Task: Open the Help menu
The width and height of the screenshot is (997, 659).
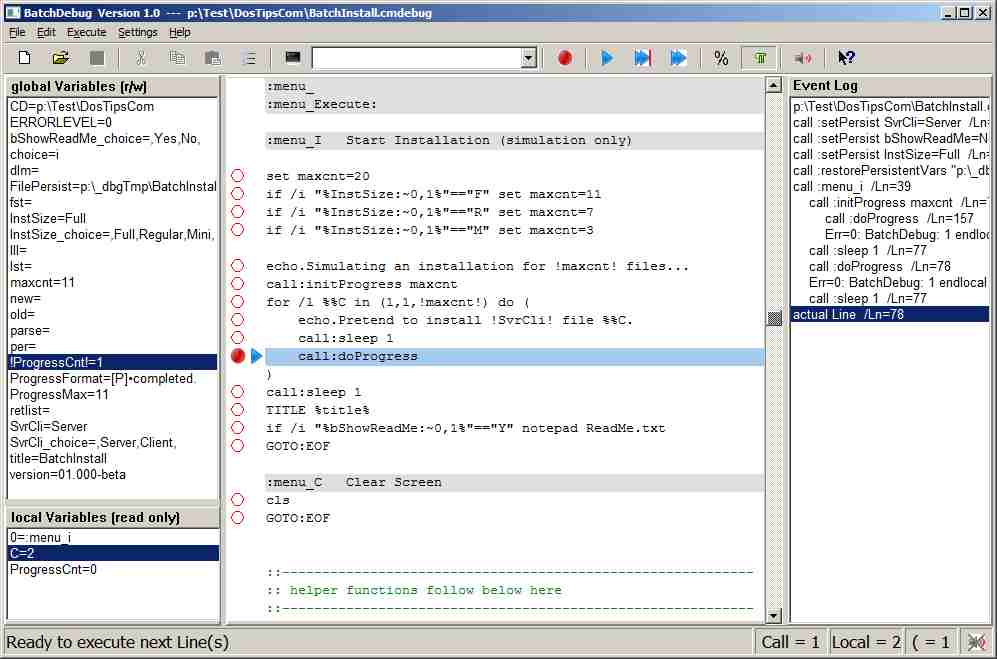Action: (x=180, y=32)
